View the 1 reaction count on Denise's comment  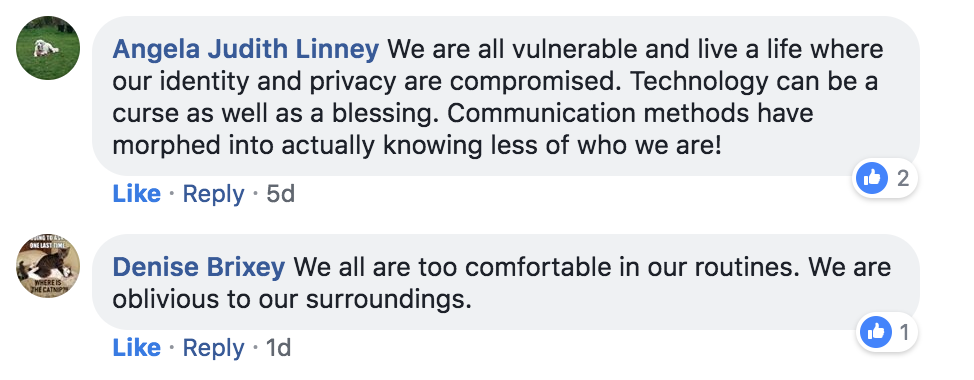click(x=904, y=333)
